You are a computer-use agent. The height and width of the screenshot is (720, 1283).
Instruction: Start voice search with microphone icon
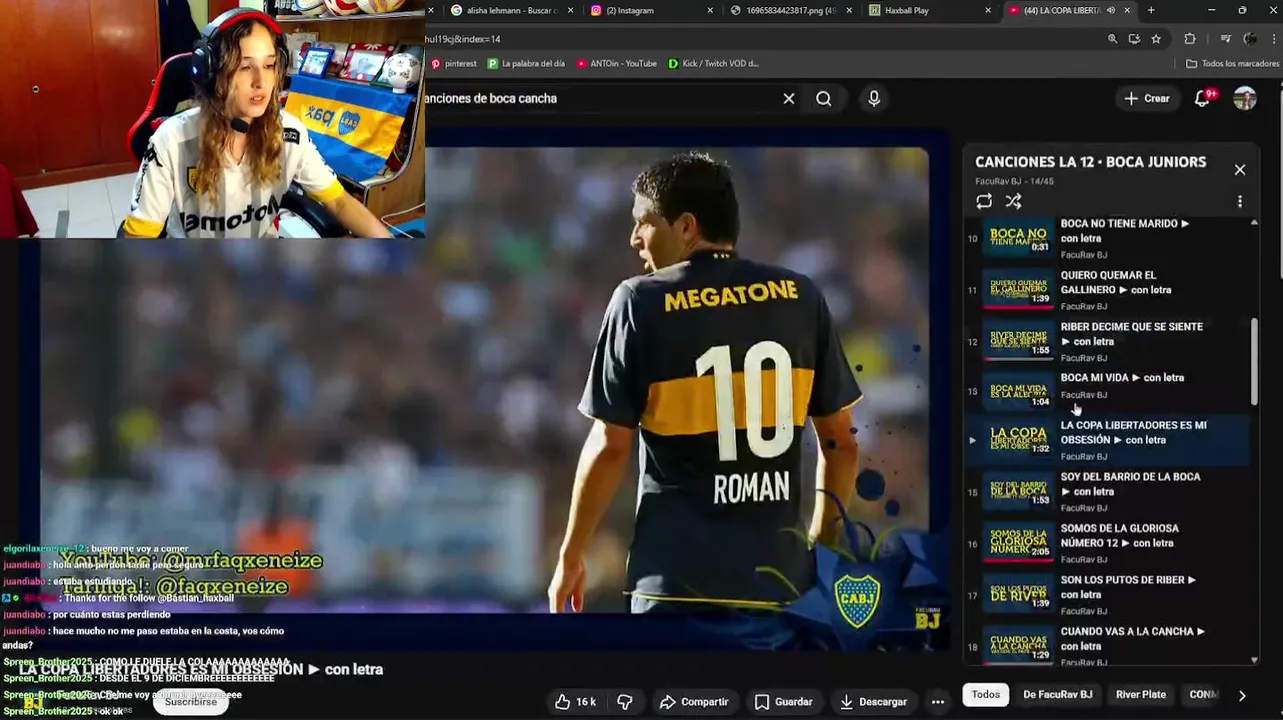[874, 98]
